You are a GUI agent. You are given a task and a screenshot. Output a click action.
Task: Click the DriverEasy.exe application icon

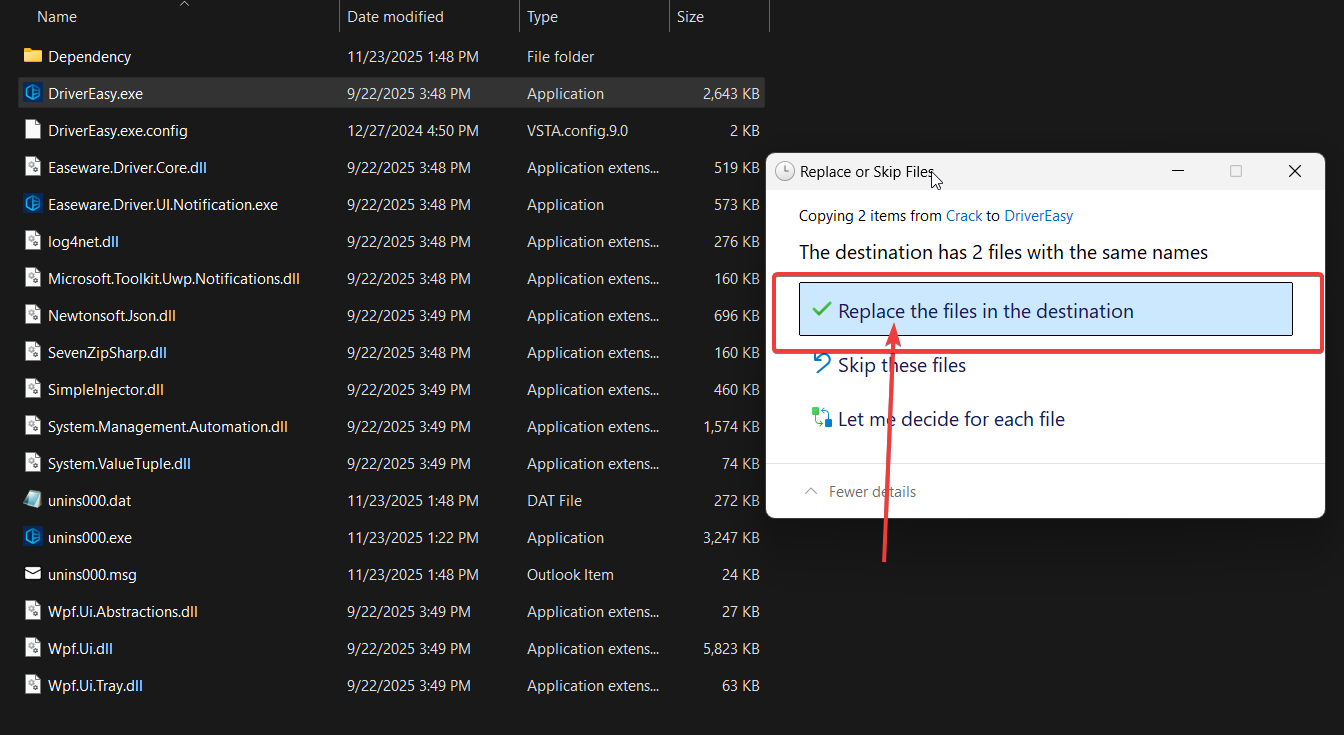pyautogui.click(x=33, y=93)
